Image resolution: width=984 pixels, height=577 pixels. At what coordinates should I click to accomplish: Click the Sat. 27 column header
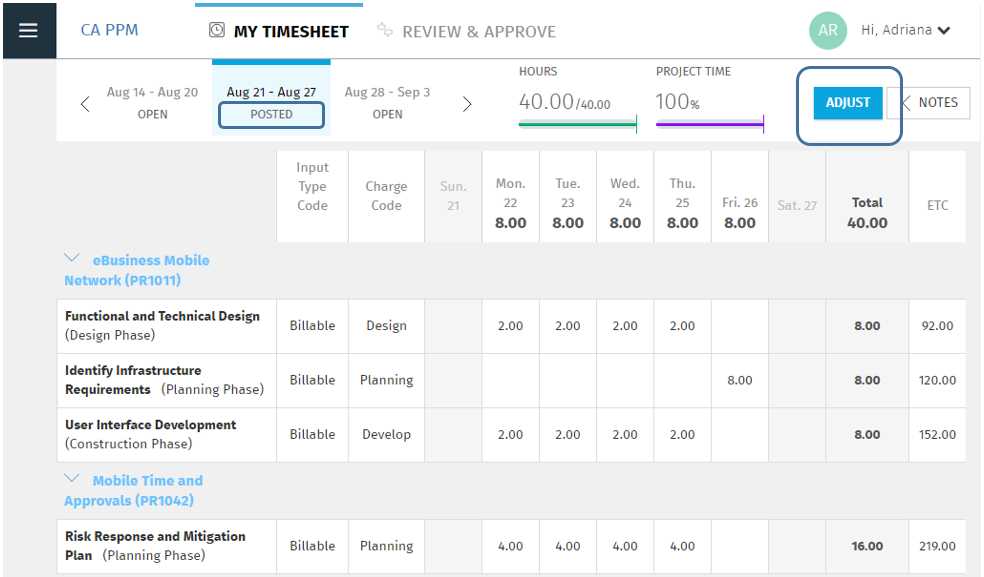tap(797, 196)
